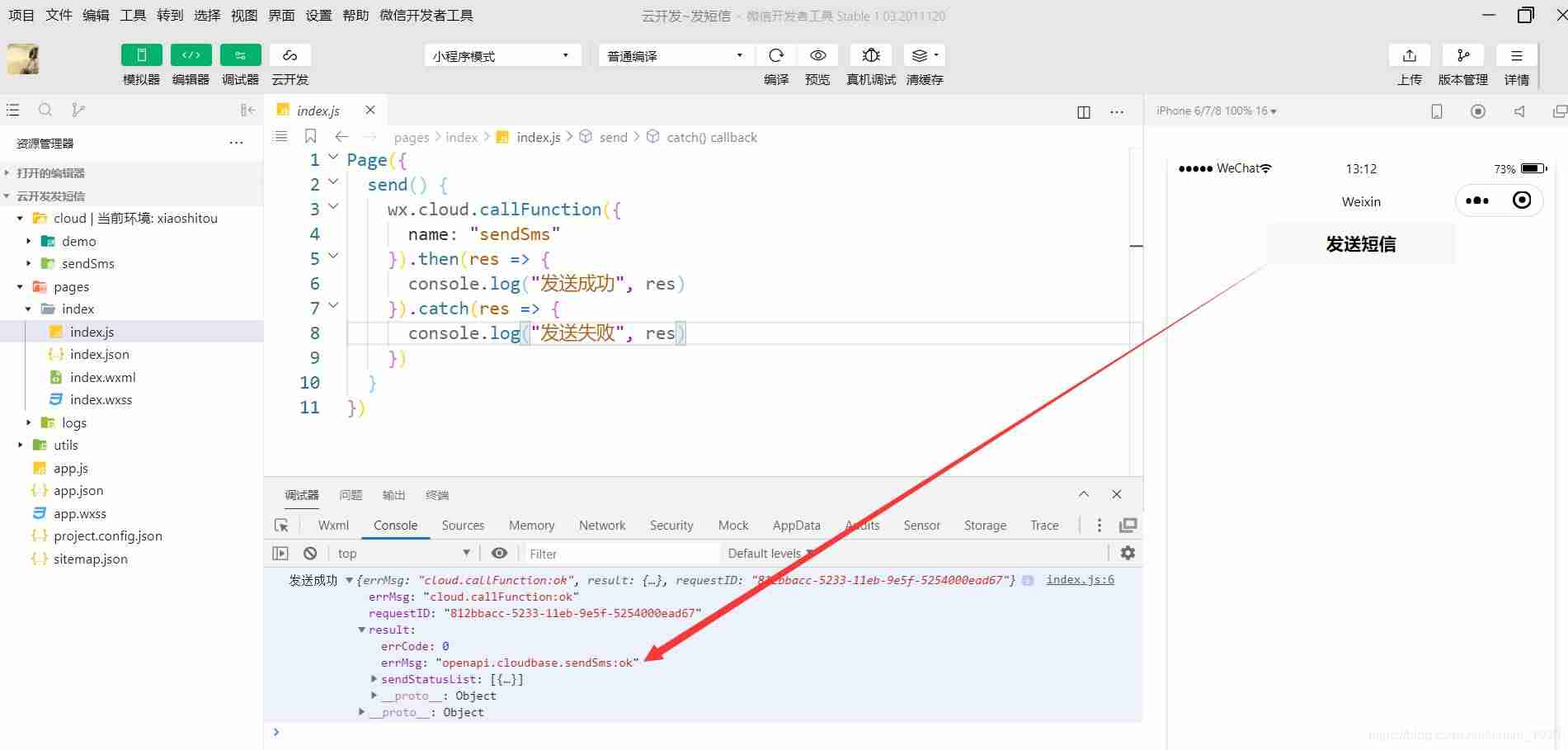This screenshot has width=1568, height=750.
Task: Select index.wxss in file tree
Action: pyautogui.click(x=101, y=399)
